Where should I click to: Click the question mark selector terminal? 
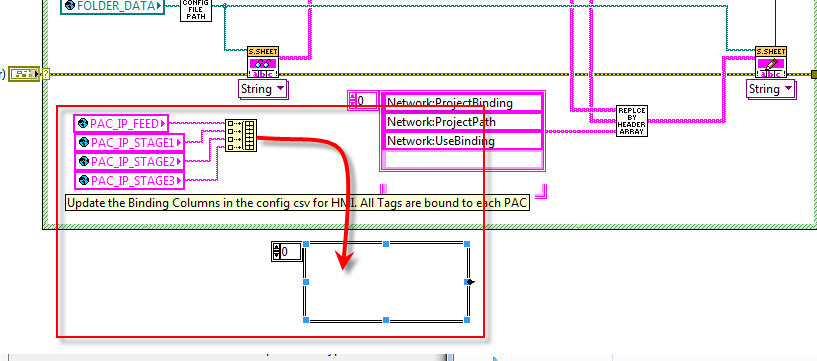click(45, 74)
